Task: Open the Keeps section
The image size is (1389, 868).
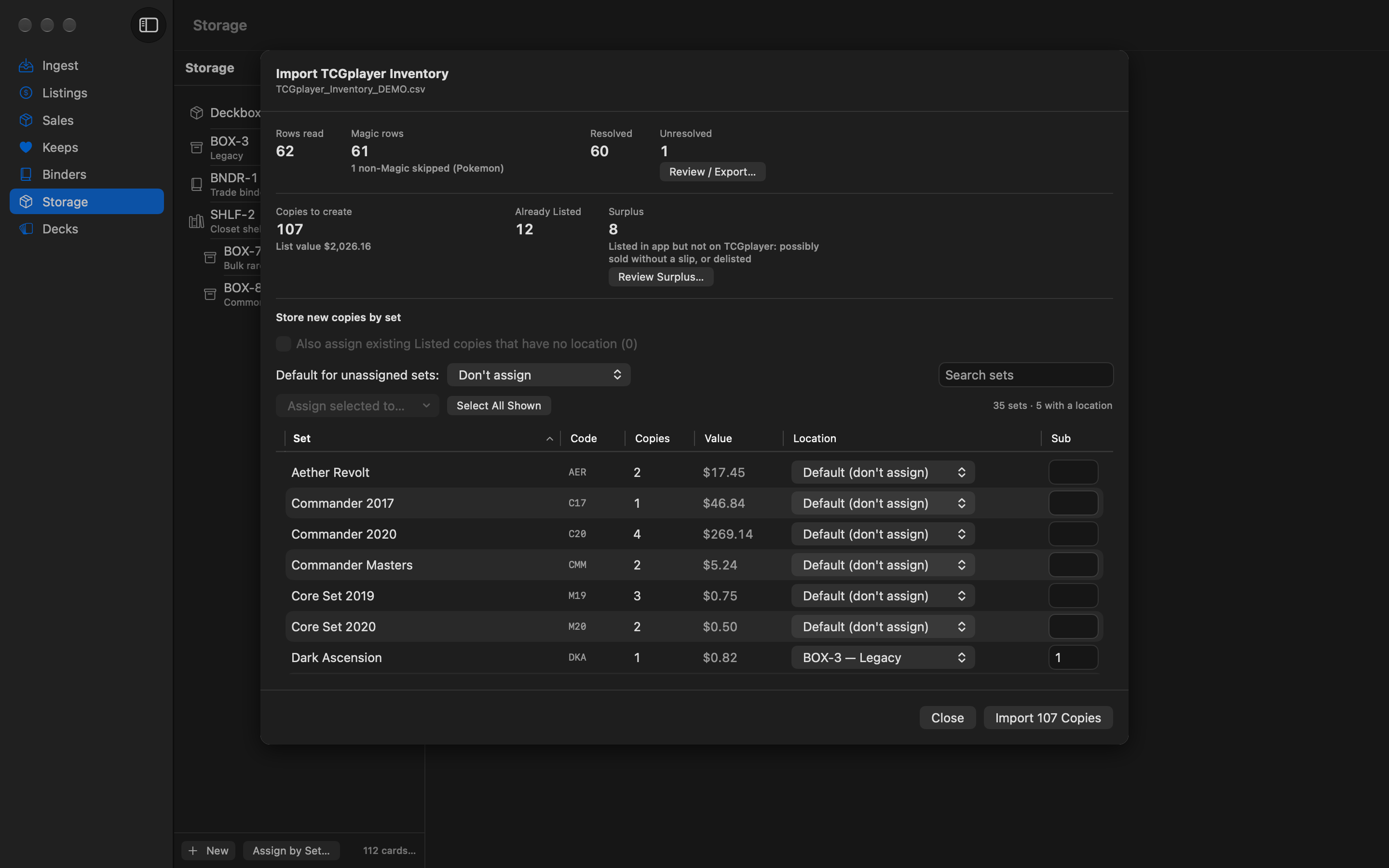Action: click(x=87, y=148)
